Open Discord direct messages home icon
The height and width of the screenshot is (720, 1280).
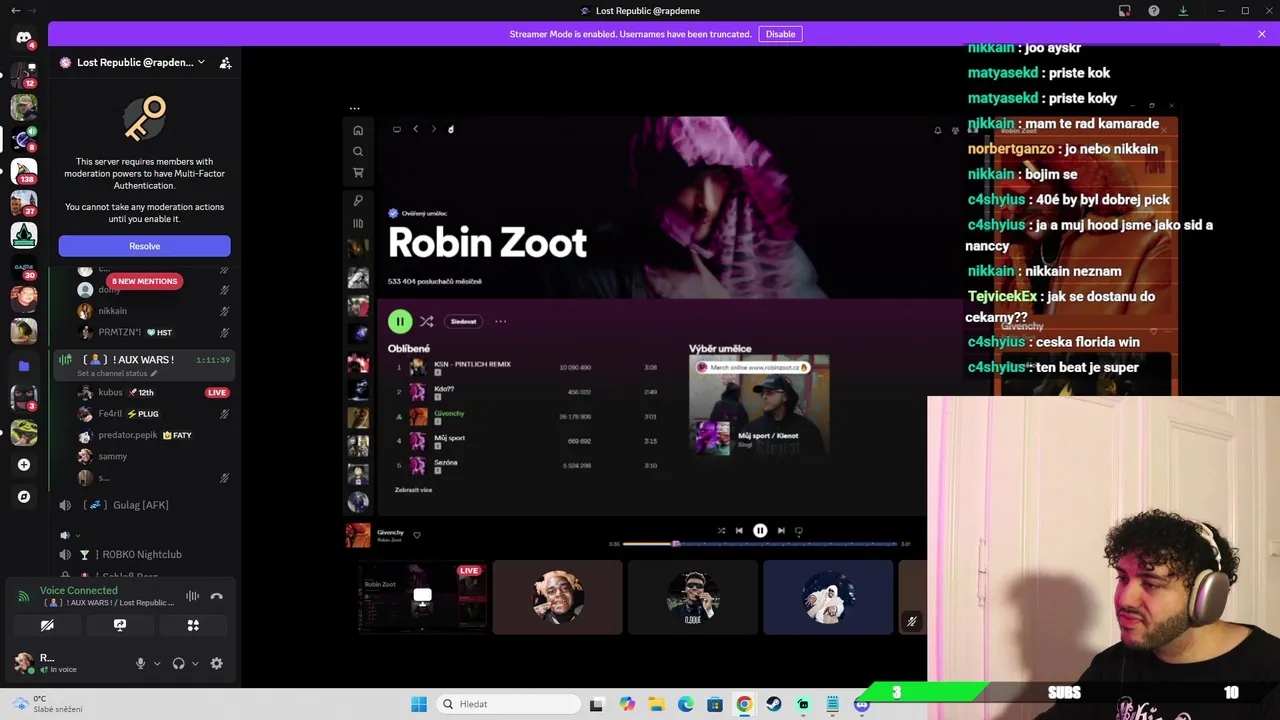[24, 37]
